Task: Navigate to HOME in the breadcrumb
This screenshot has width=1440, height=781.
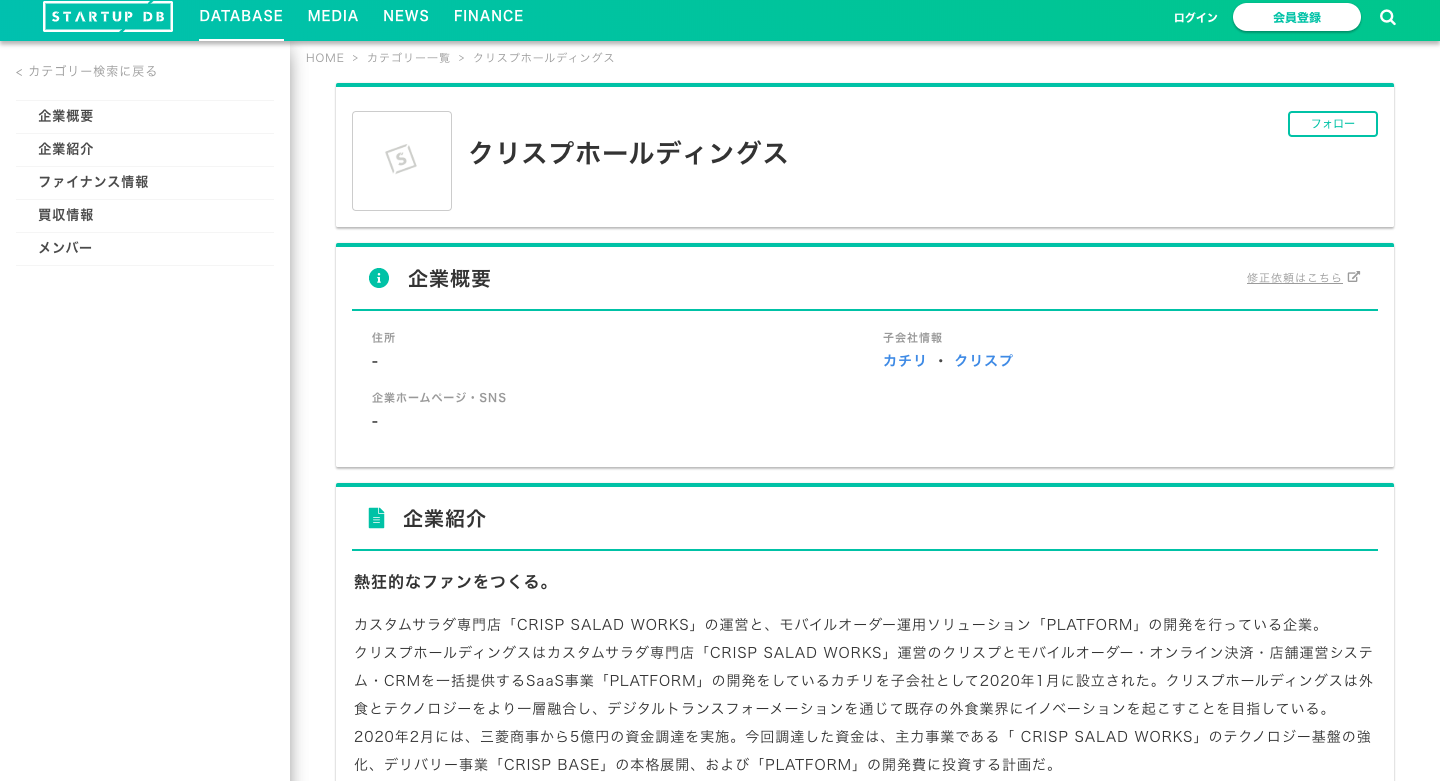Action: click(x=325, y=57)
